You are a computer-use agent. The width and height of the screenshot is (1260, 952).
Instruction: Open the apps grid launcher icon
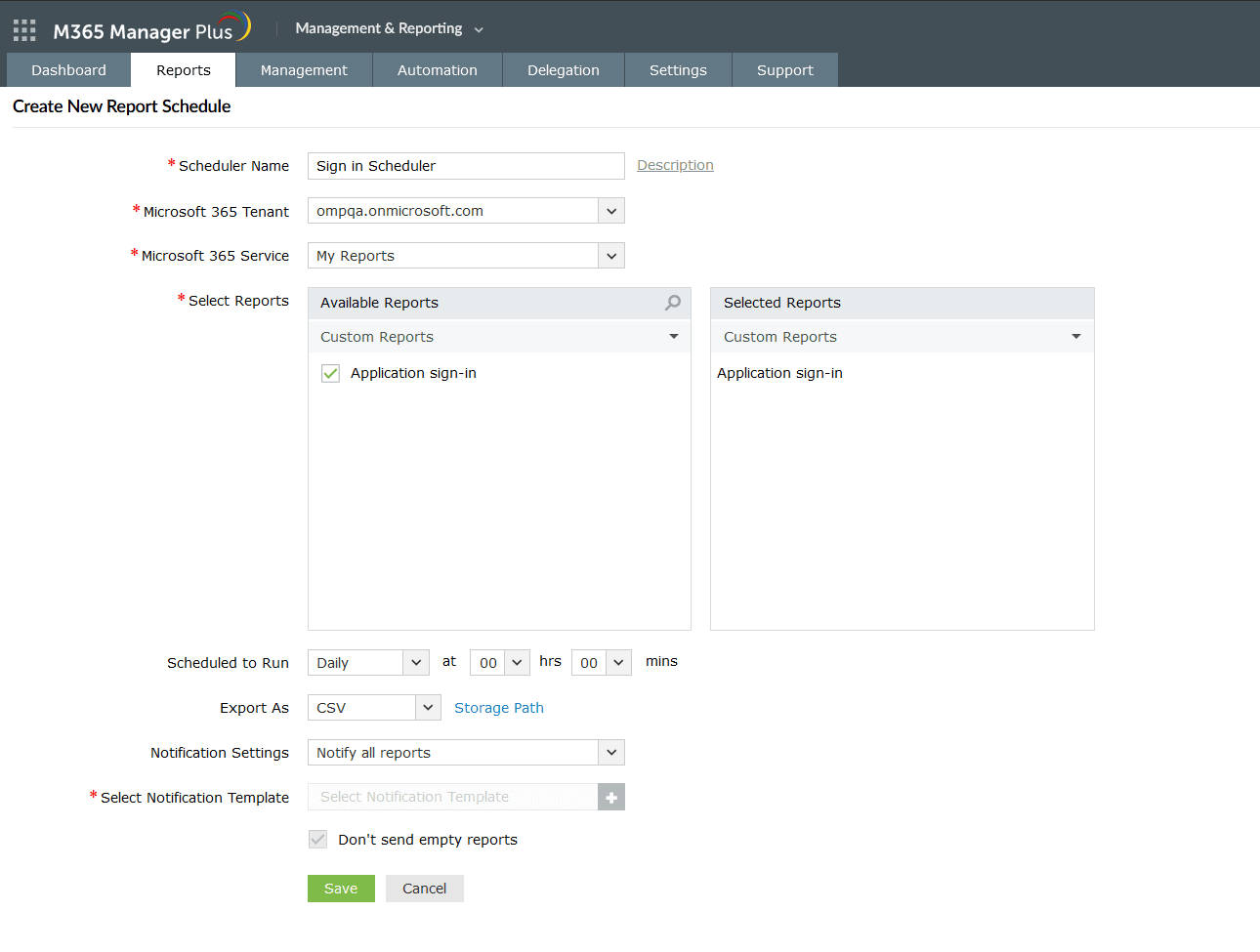point(24,30)
